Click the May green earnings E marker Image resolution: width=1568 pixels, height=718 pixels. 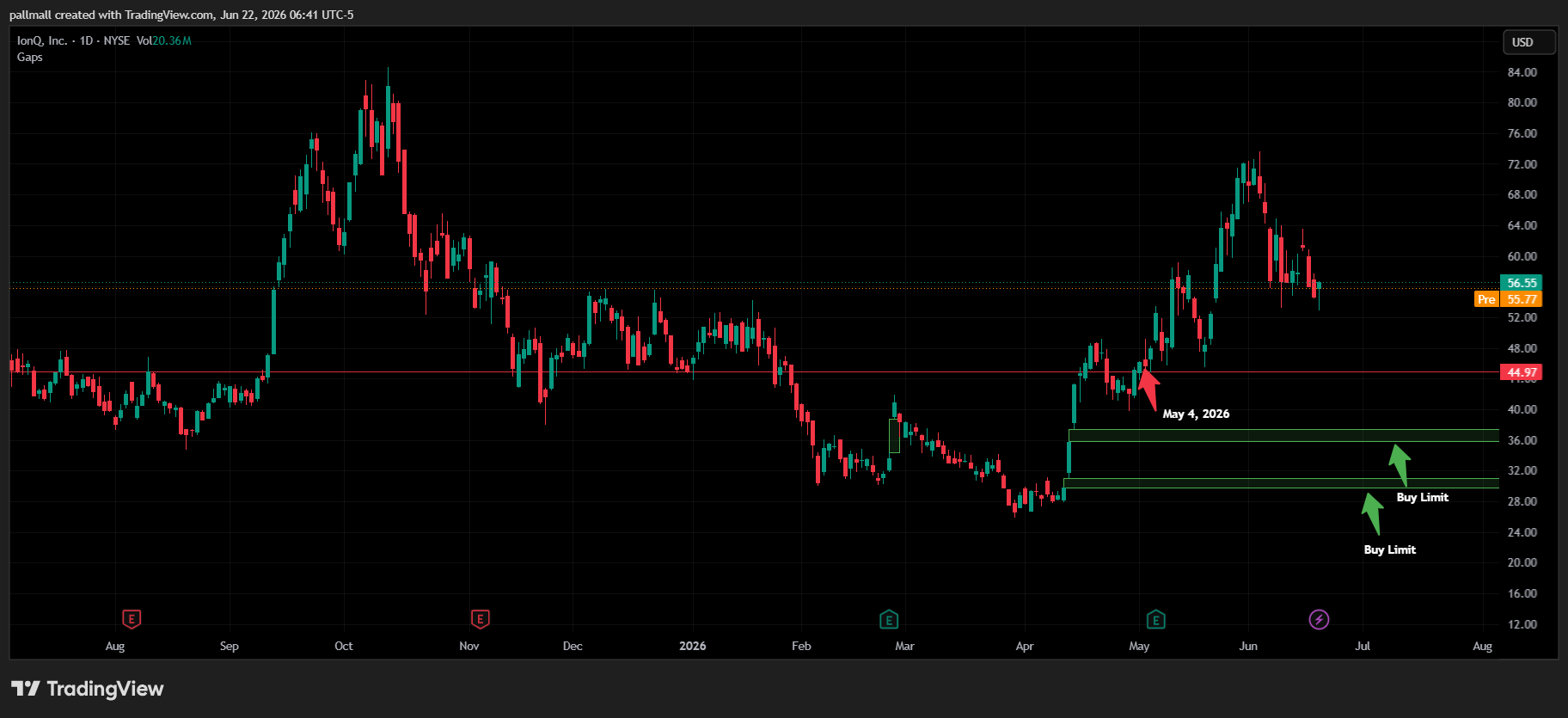[x=1156, y=619]
